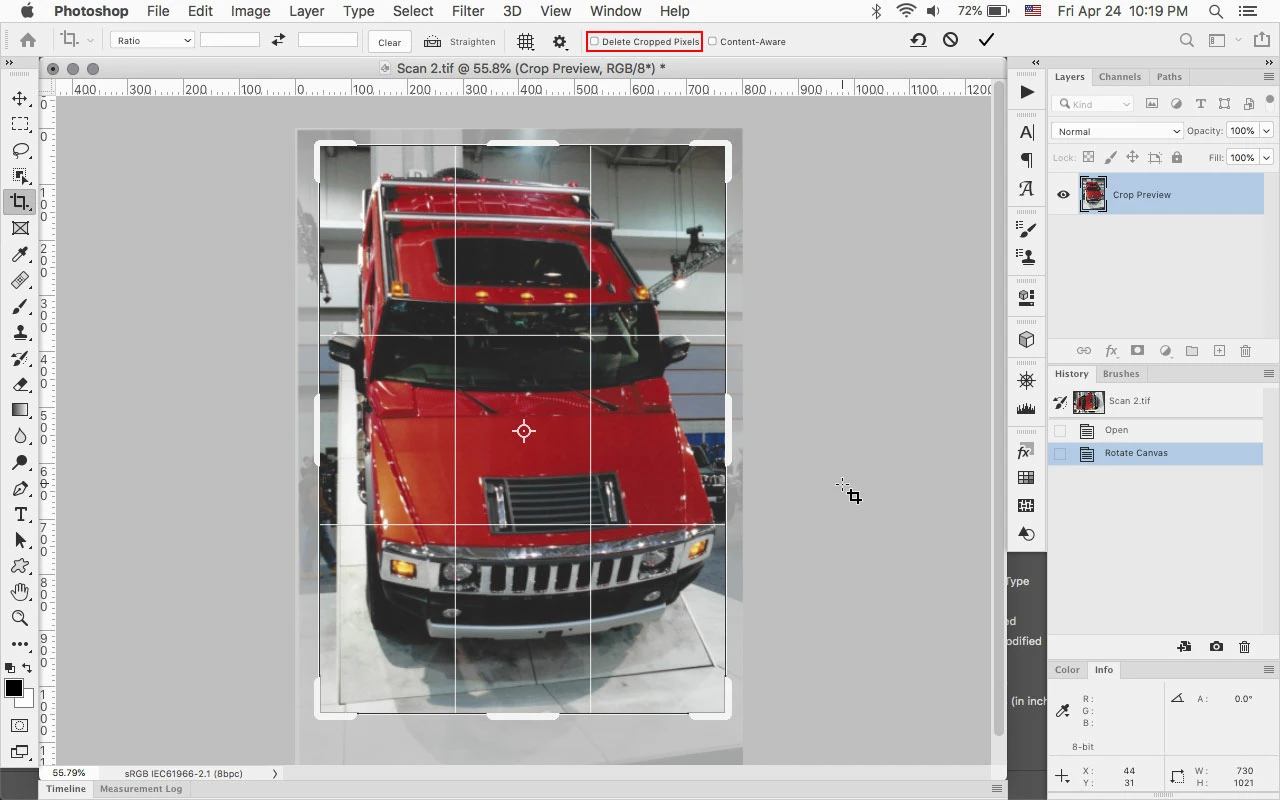This screenshot has width=1280, height=800.
Task: Switch to the Color panel tab
Action: pyautogui.click(x=1067, y=670)
